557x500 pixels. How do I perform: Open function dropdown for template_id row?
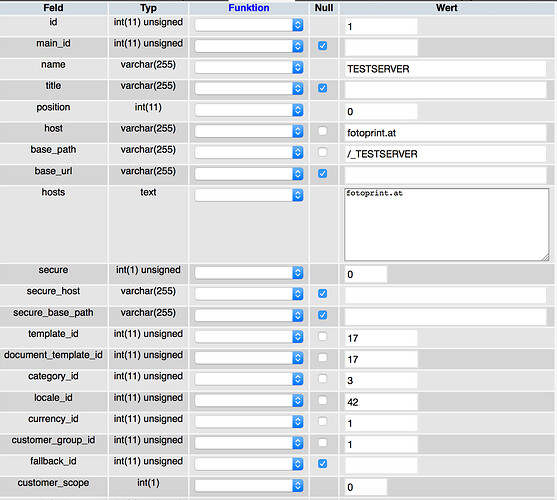[x=249, y=337]
